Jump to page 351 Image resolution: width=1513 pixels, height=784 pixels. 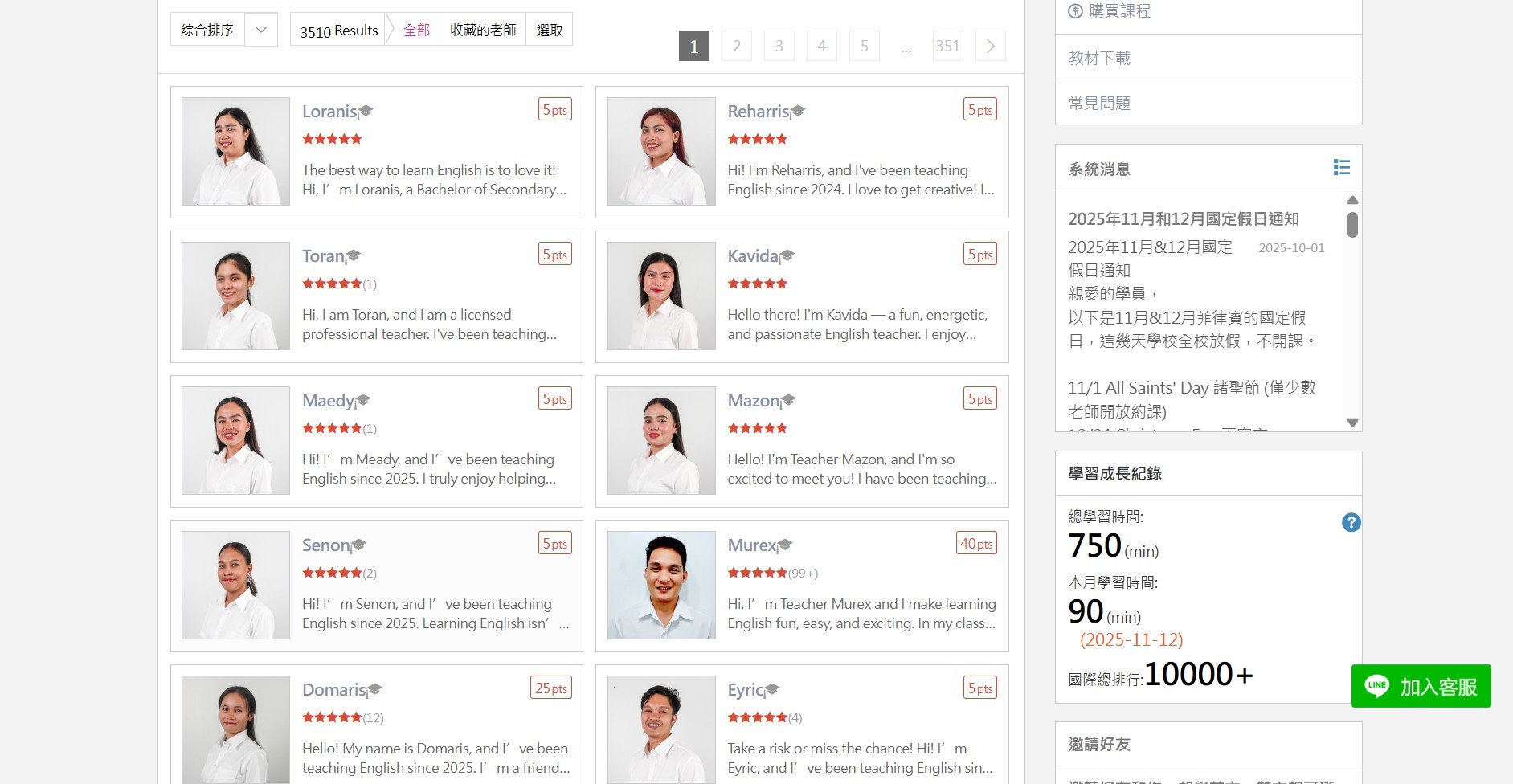pyautogui.click(x=947, y=47)
